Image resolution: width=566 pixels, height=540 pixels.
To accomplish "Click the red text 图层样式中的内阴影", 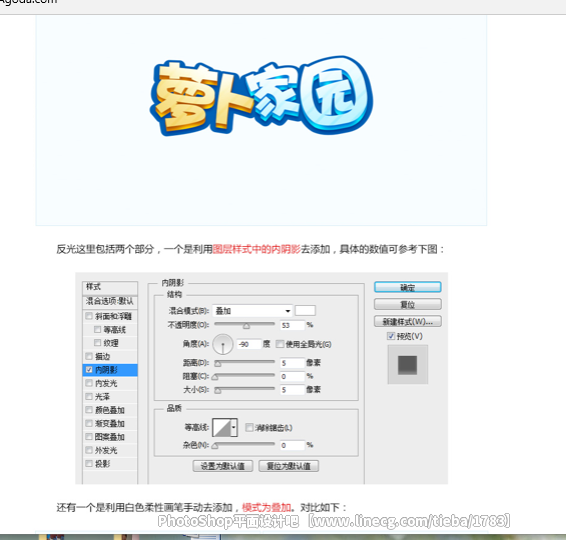I will 256,249.
